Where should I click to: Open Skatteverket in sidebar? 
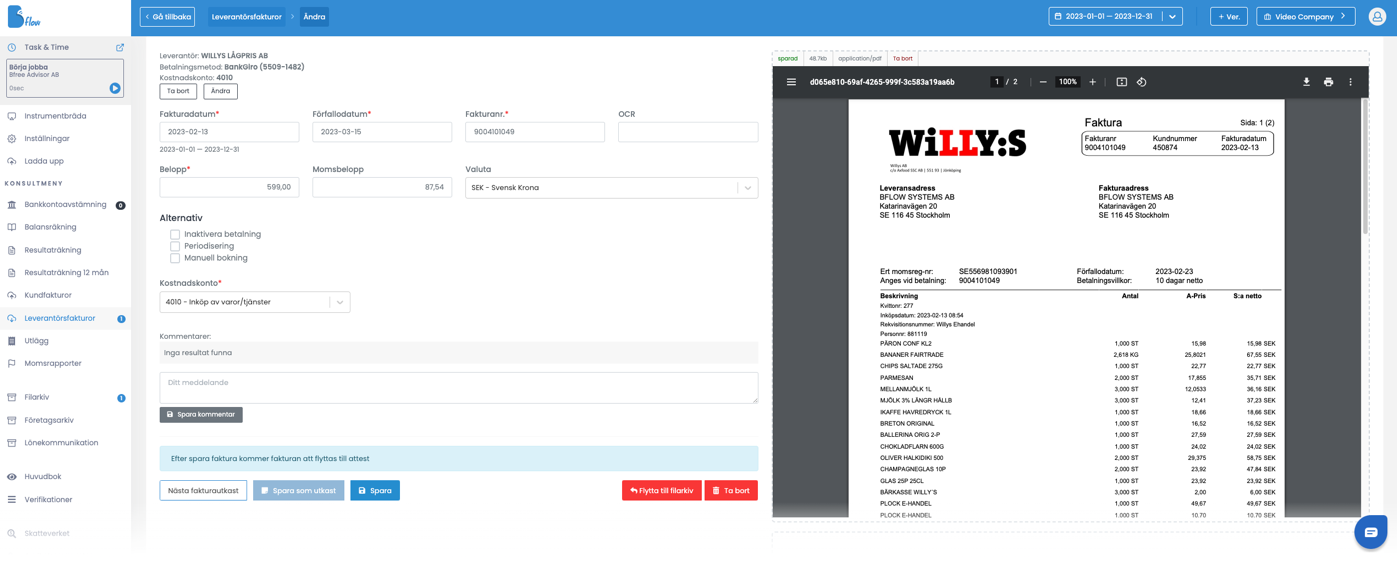coord(47,533)
